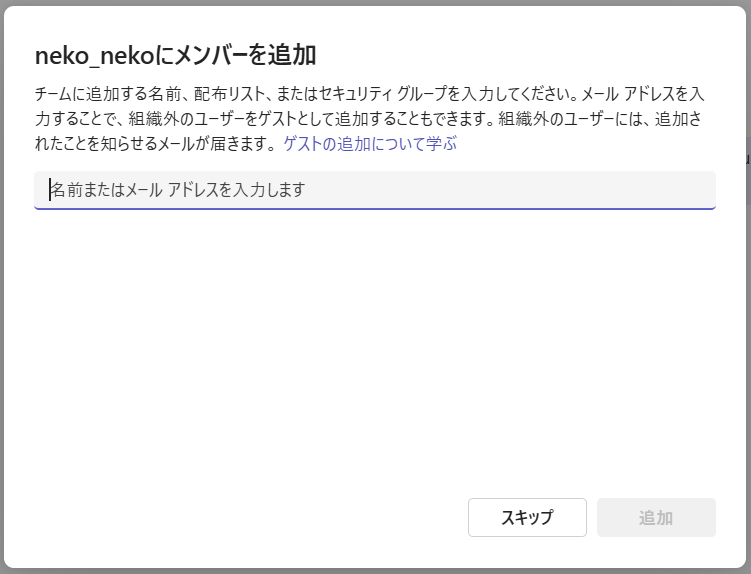Image resolution: width=751 pixels, height=574 pixels.
Task: Click the スキップ button
Action: click(x=527, y=517)
